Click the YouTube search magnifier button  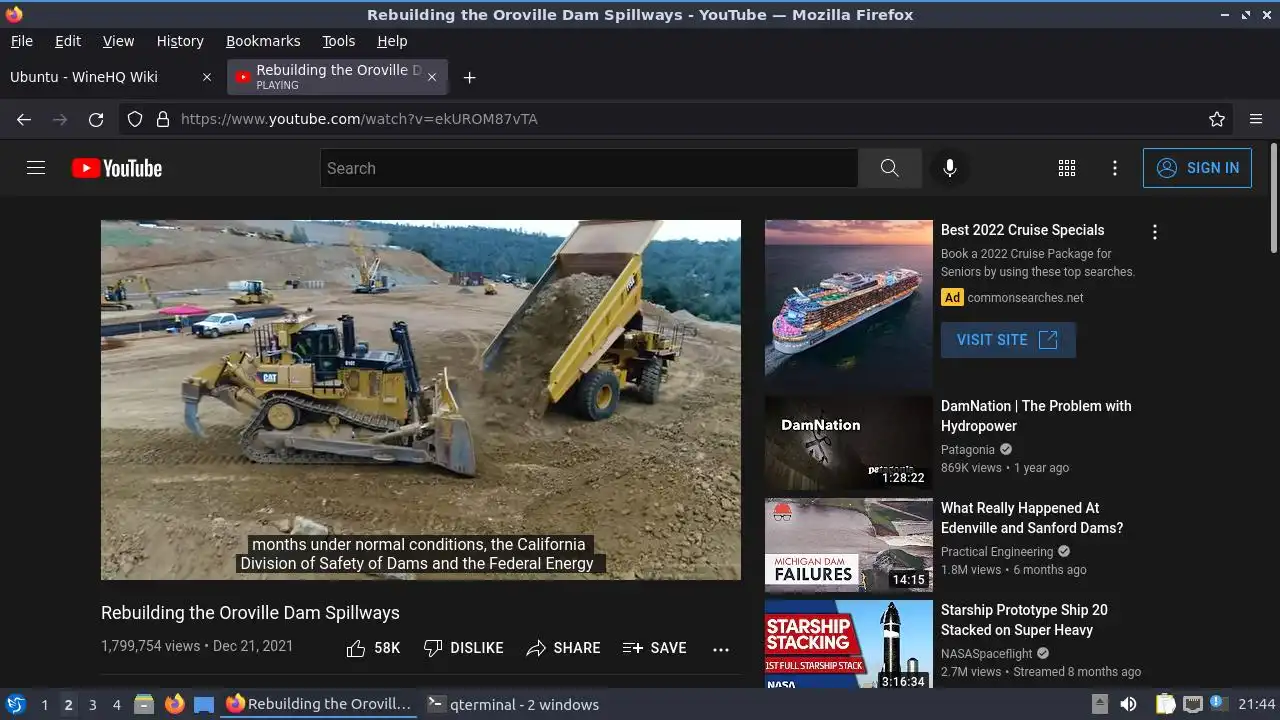click(889, 168)
